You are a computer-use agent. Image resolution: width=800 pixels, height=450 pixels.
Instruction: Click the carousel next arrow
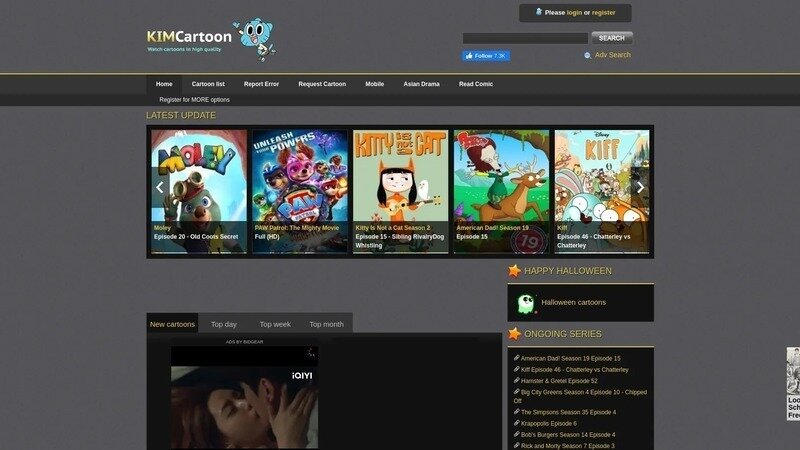(641, 188)
